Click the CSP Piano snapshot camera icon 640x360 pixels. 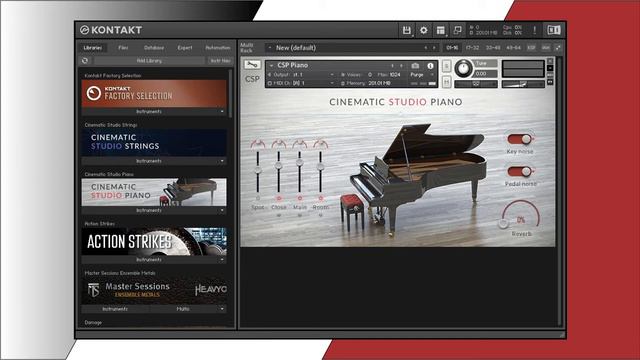[415, 66]
